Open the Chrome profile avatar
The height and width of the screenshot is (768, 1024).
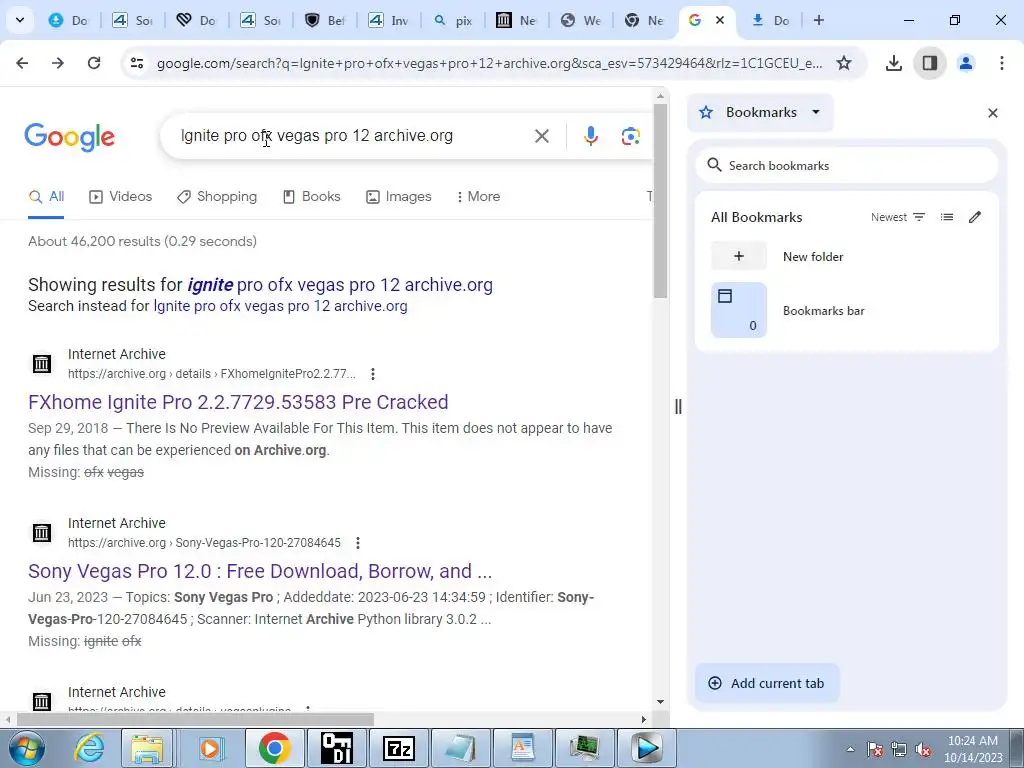click(x=966, y=63)
